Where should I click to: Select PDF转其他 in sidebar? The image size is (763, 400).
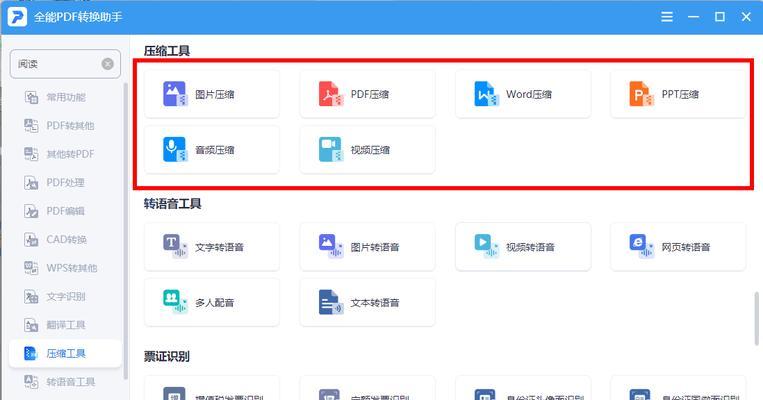click(65, 126)
